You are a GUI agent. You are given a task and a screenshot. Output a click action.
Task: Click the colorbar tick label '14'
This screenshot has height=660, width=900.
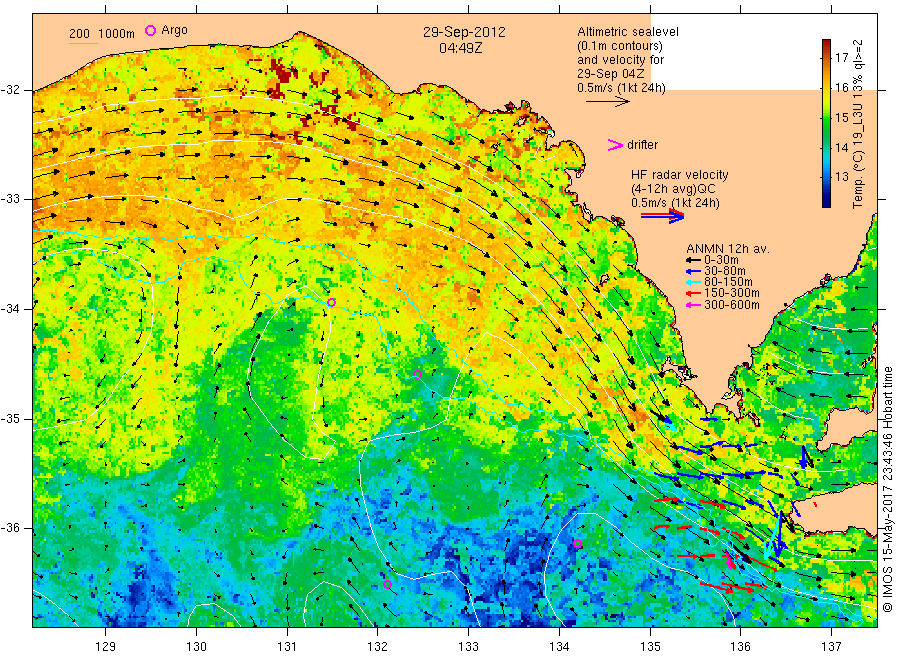(x=841, y=147)
